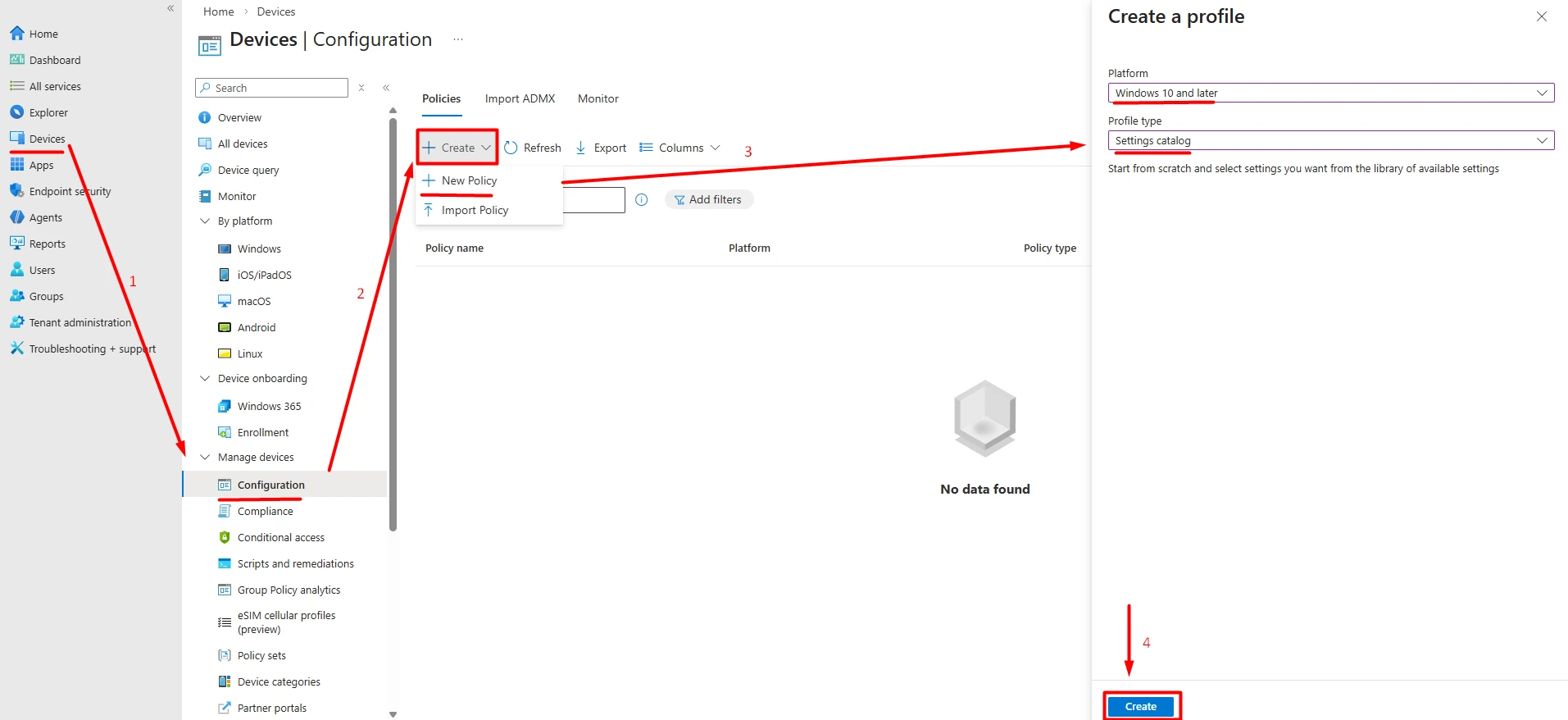Open the All devices icon
This screenshot has height=720, width=1568.
[x=205, y=144]
